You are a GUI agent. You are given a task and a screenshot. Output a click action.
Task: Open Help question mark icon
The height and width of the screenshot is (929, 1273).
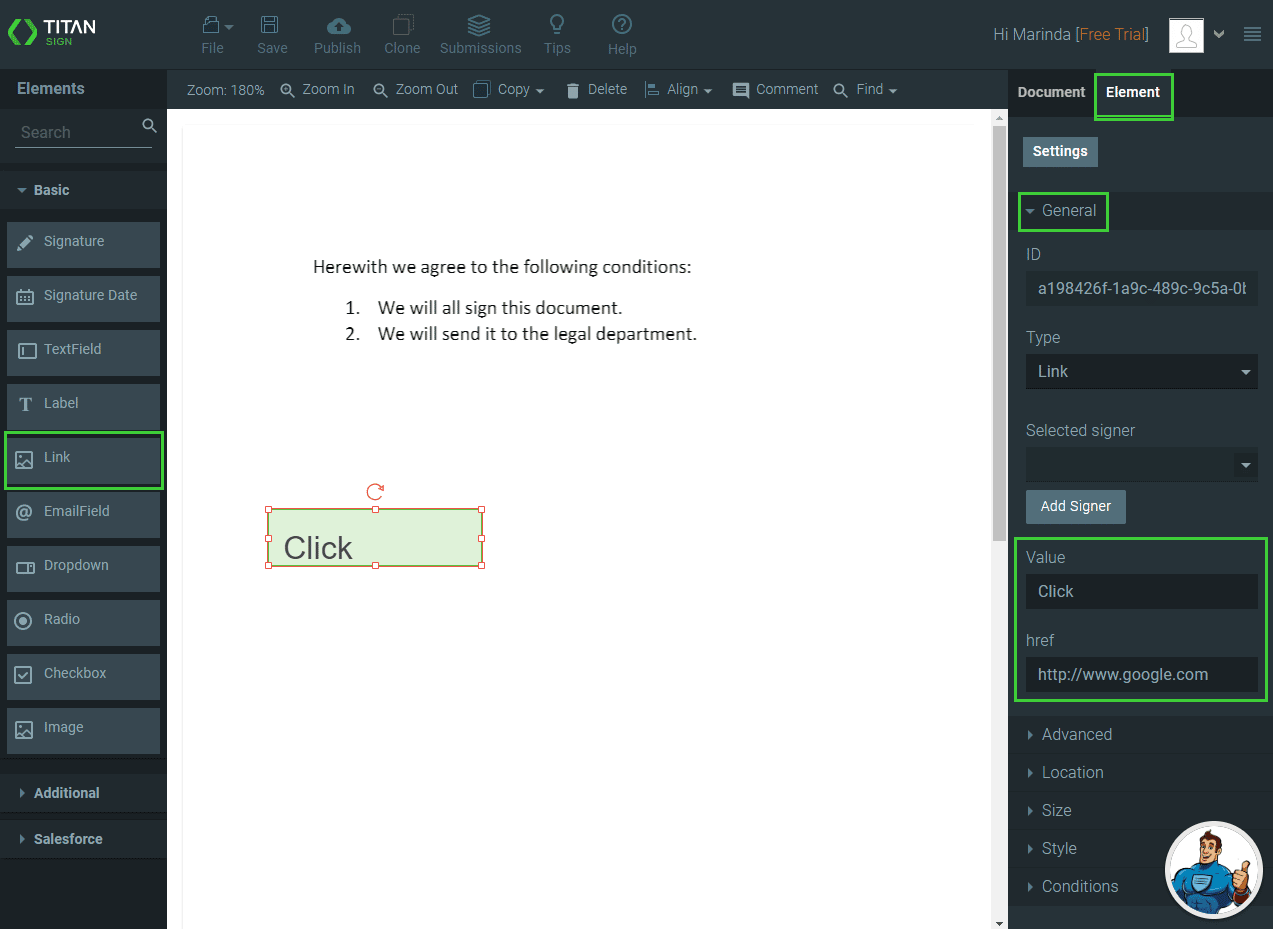click(622, 25)
